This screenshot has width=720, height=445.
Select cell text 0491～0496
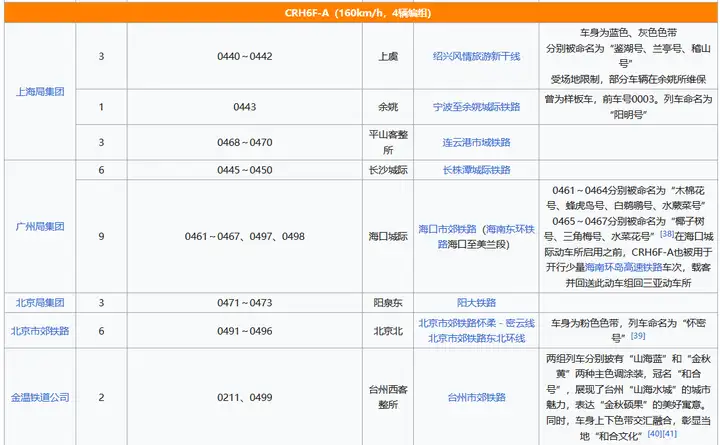coord(245,331)
